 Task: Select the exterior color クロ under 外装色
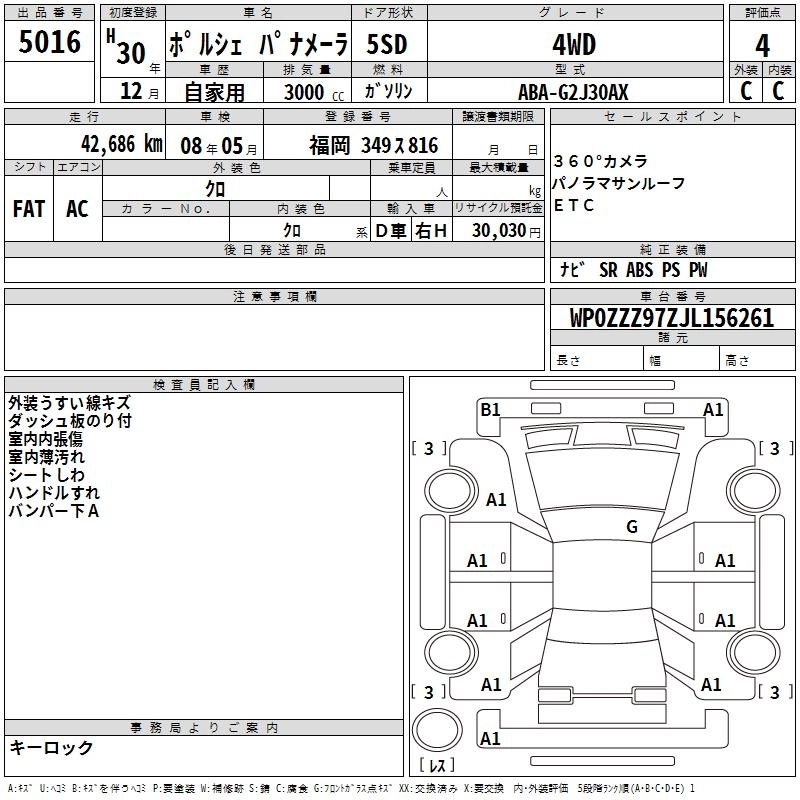[215, 189]
